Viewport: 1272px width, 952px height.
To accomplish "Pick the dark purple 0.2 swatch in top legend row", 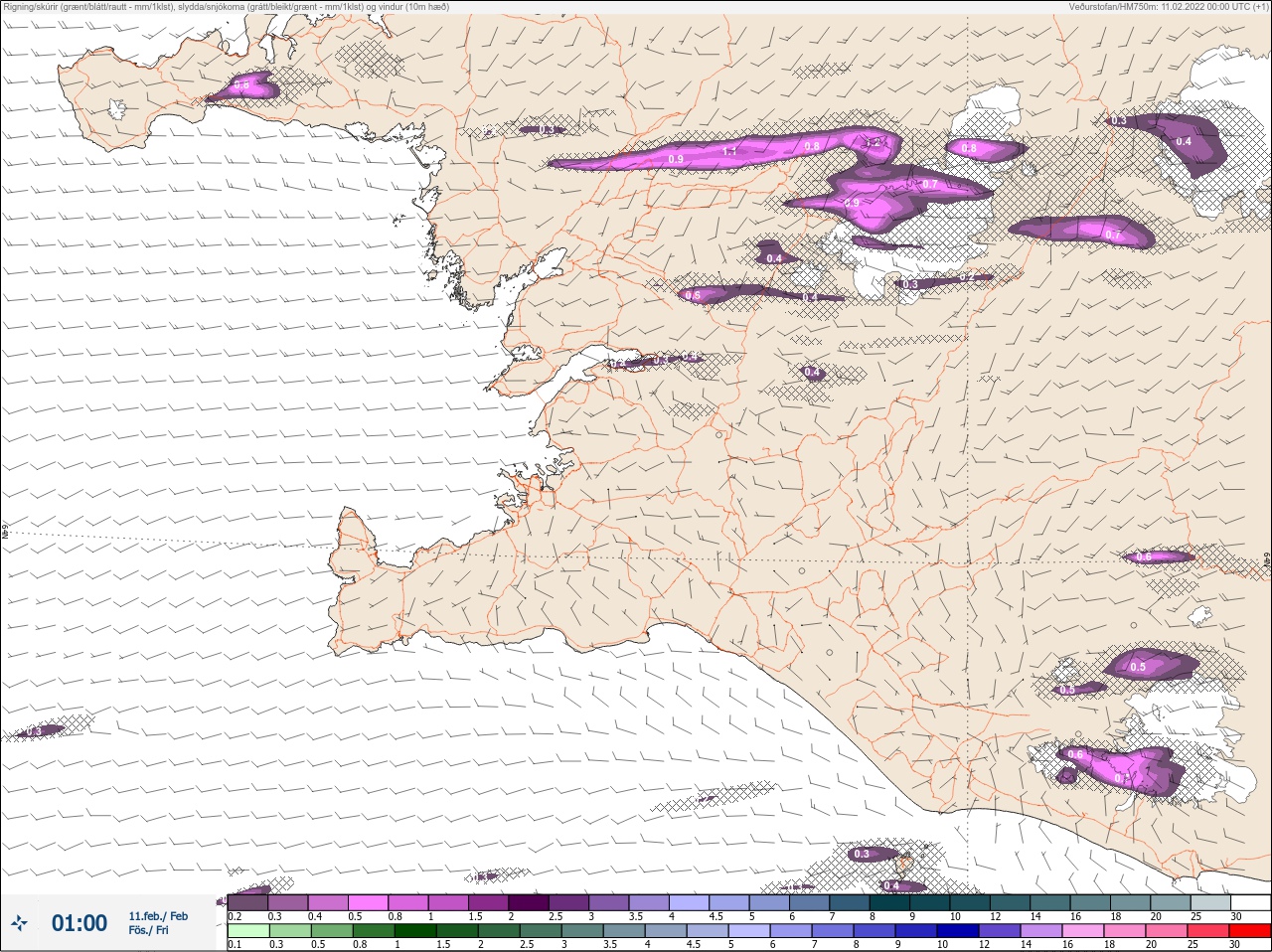I will click(247, 902).
